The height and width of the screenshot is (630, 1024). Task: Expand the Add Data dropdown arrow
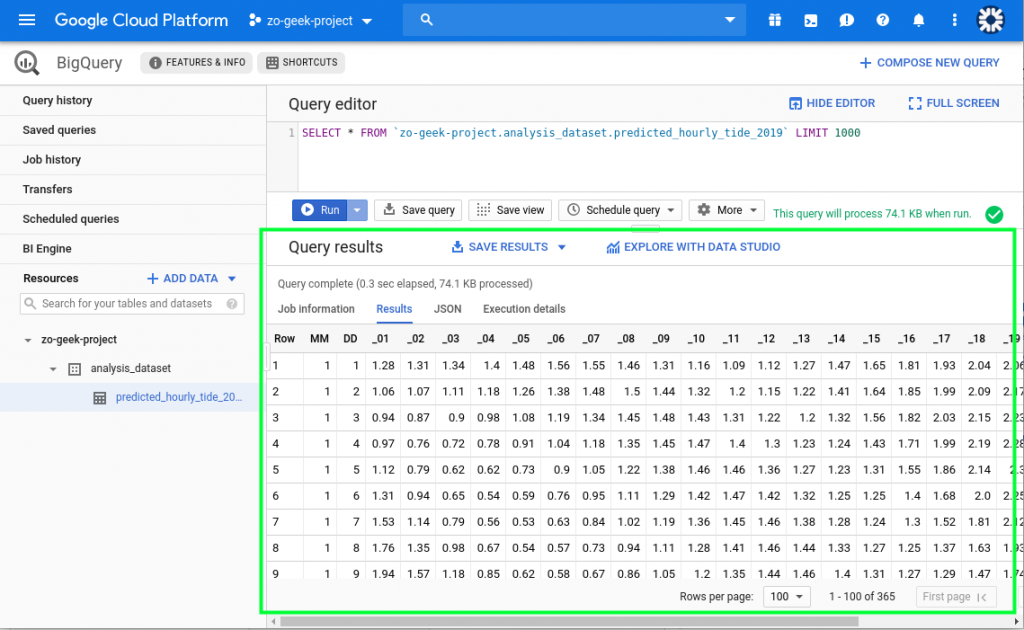click(x=232, y=279)
